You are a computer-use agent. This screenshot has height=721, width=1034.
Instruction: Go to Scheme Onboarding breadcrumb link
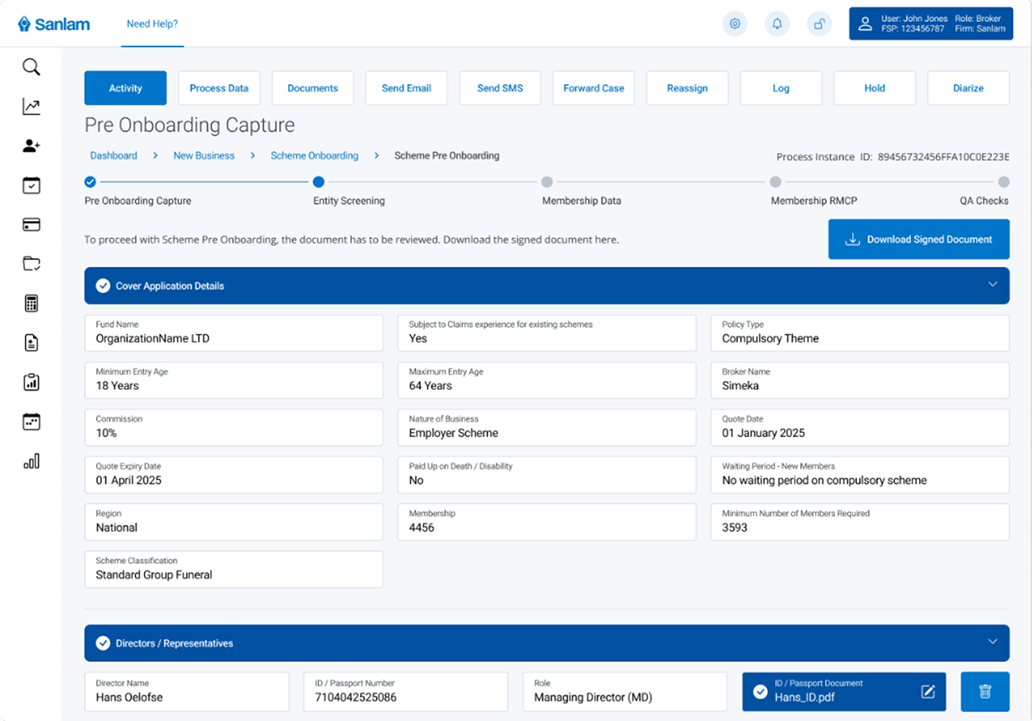pyautogui.click(x=314, y=156)
